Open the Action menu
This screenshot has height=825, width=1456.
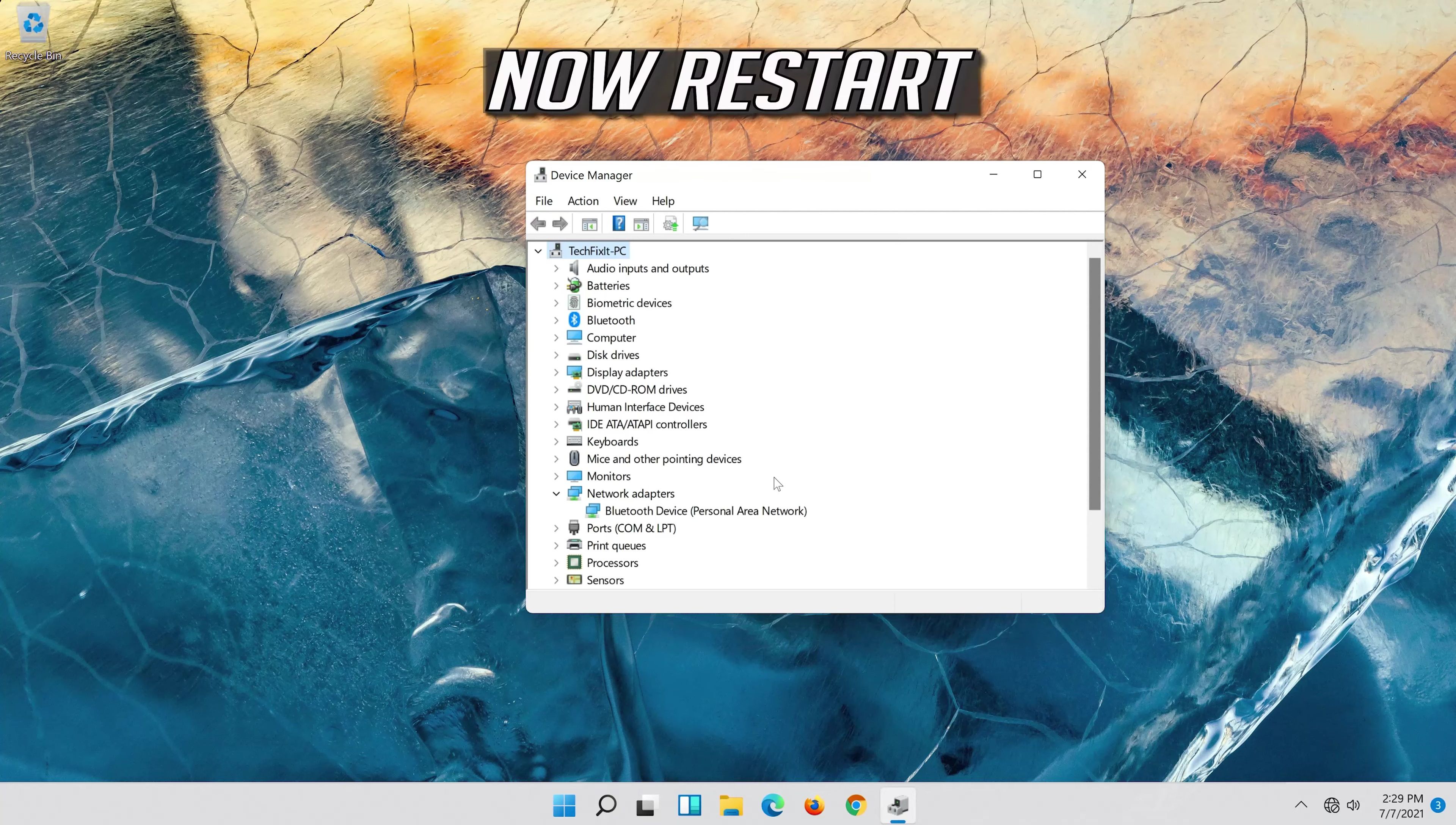pos(583,201)
